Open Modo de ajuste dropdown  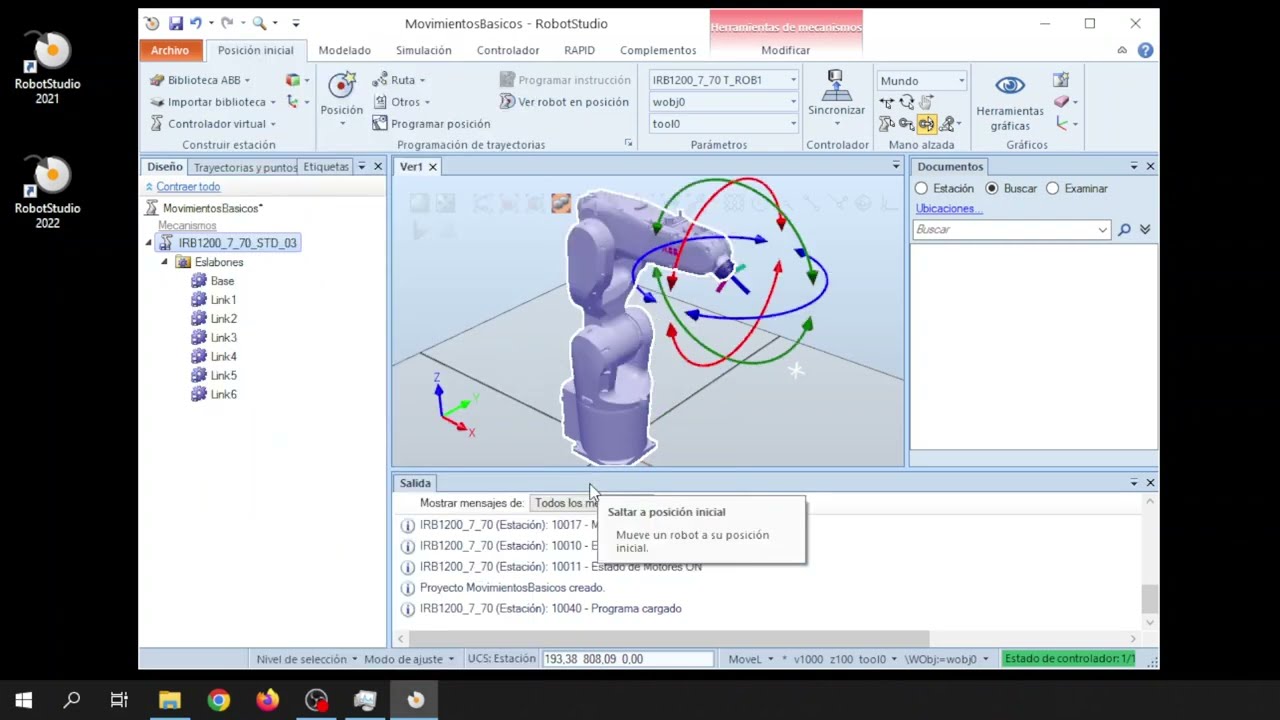click(x=409, y=659)
